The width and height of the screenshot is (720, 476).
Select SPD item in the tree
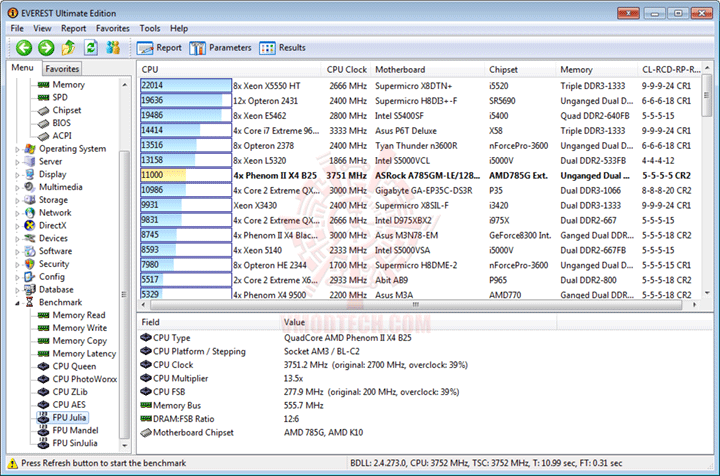(x=60, y=97)
